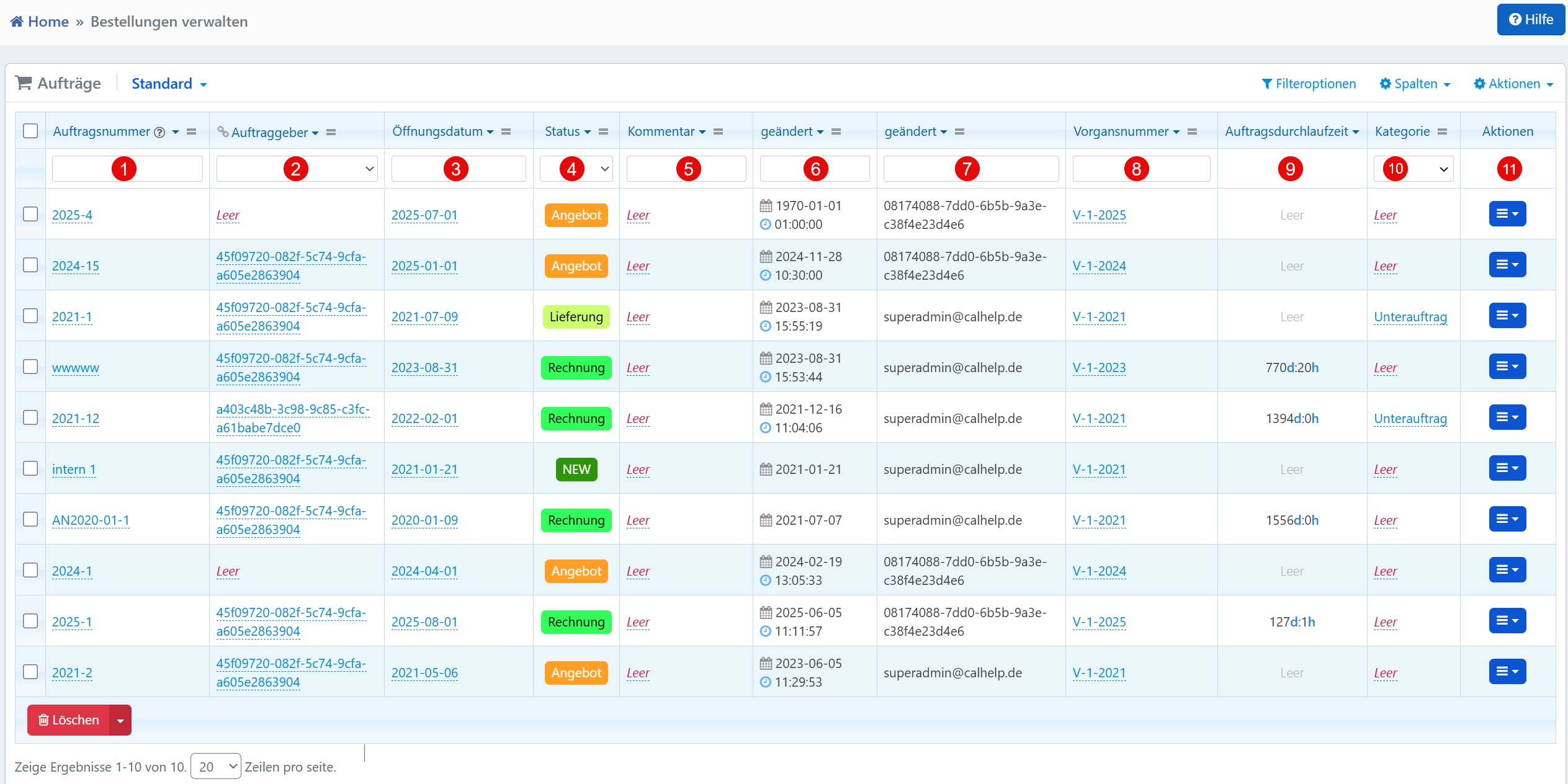This screenshot has width=1568, height=784.
Task: Click the Home house icon in breadcrumb
Action: point(17,22)
